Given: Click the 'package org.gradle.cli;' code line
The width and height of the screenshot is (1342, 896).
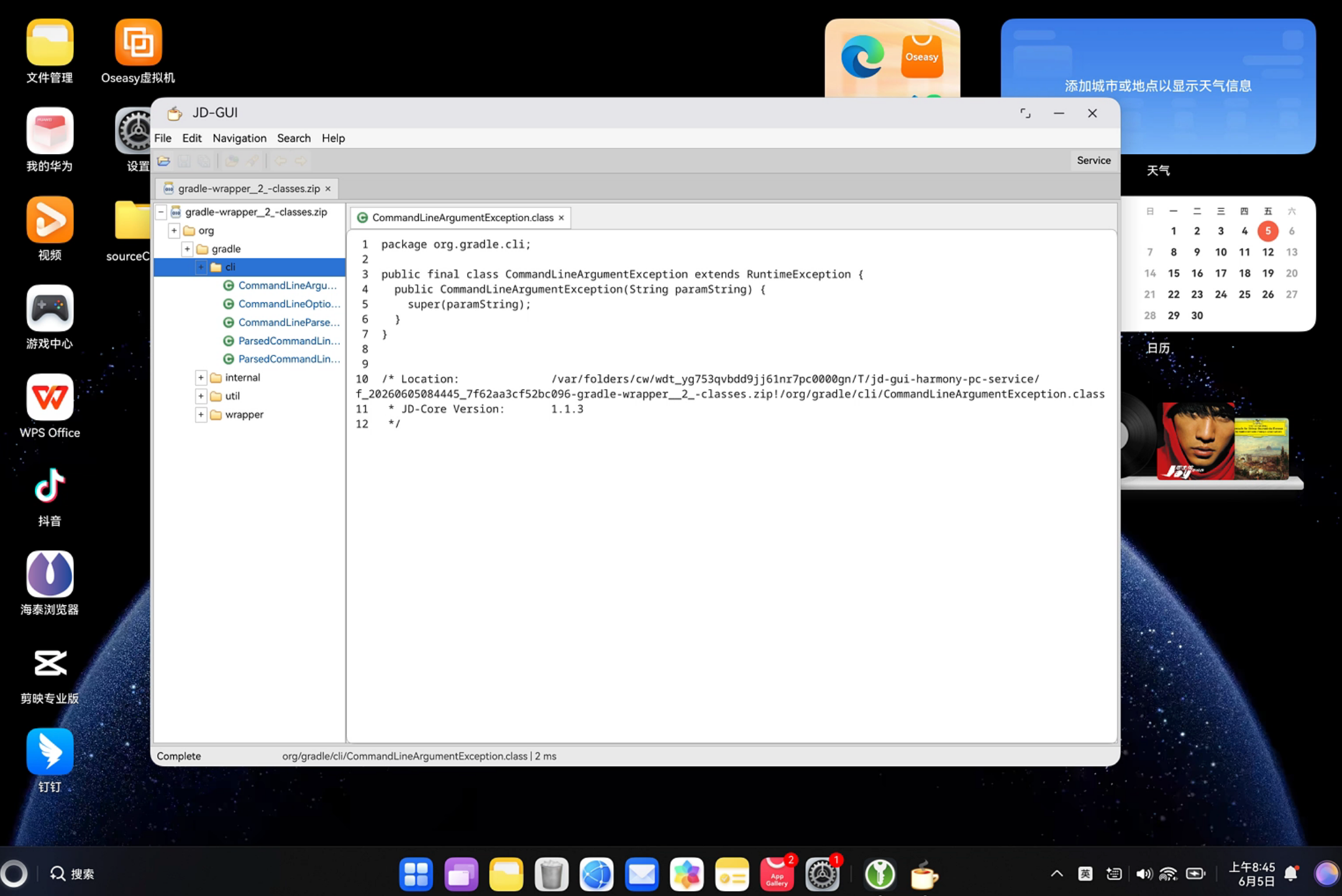Looking at the screenshot, I should click(456, 244).
